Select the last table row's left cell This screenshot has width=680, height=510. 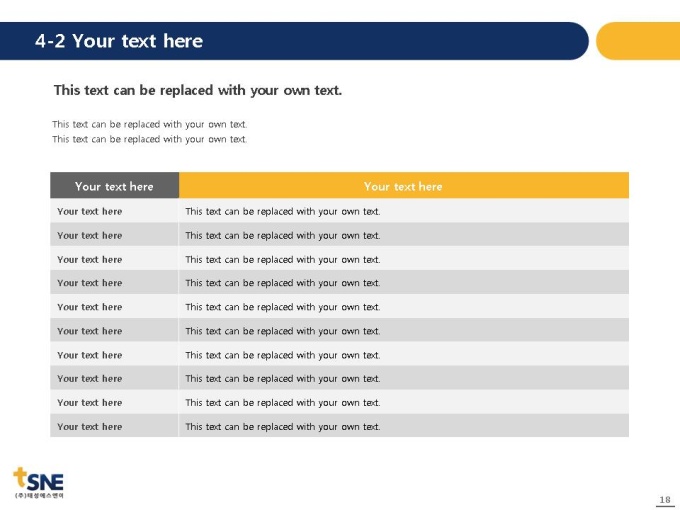[114, 426]
